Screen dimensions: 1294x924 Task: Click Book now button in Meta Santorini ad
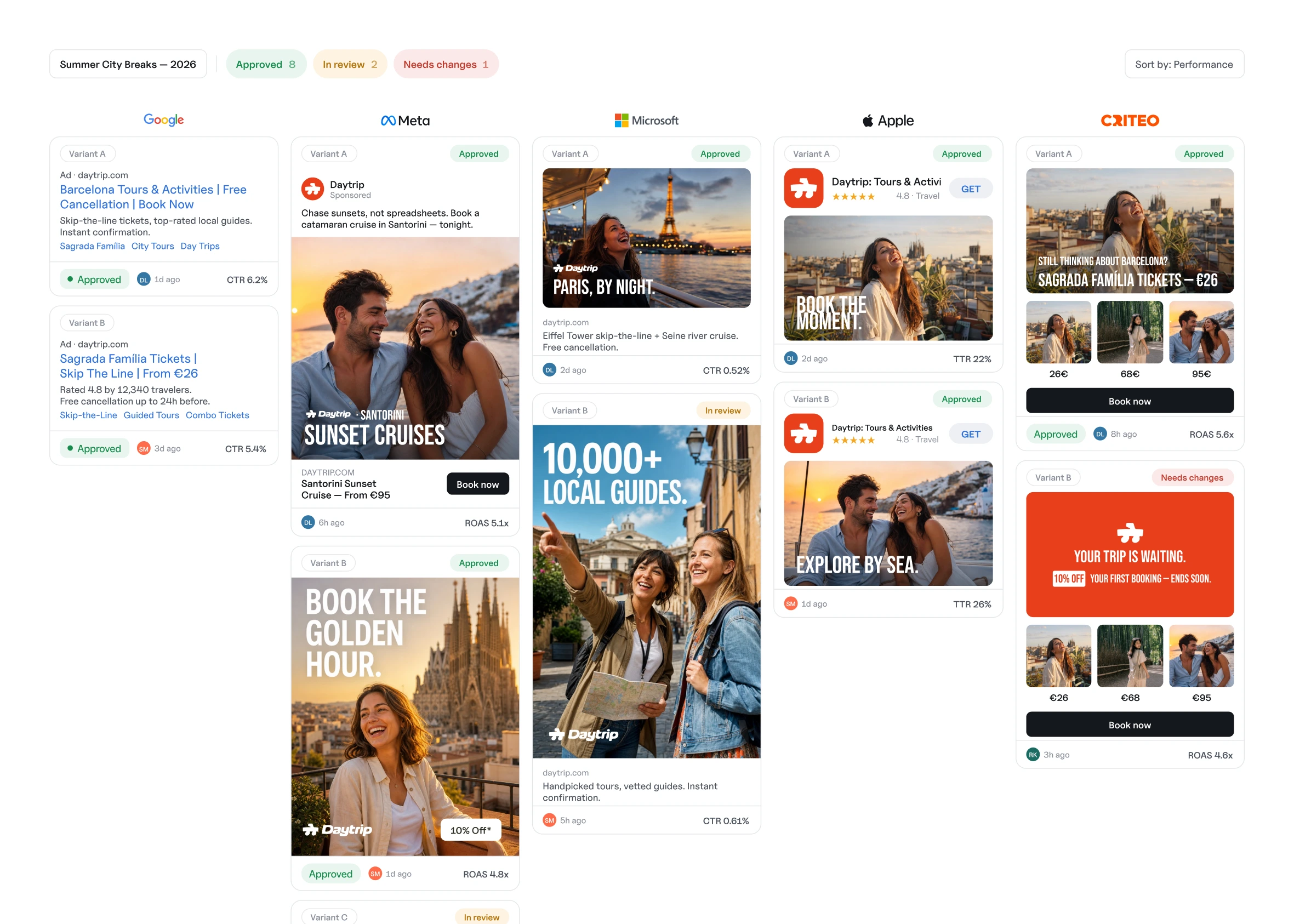[x=477, y=483]
